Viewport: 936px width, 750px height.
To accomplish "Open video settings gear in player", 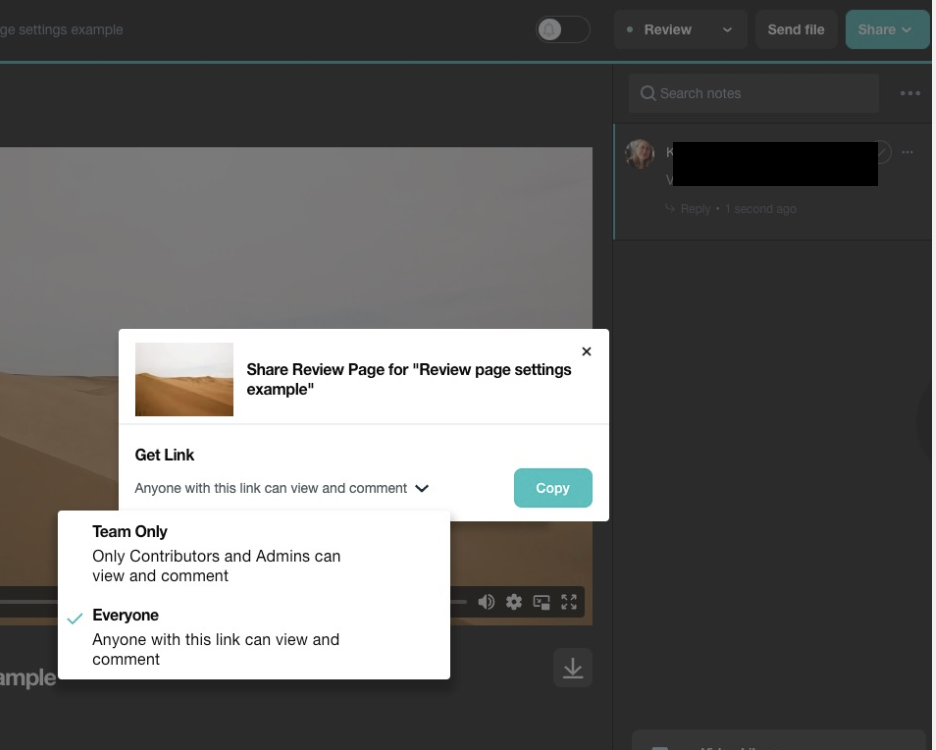I will (x=514, y=602).
